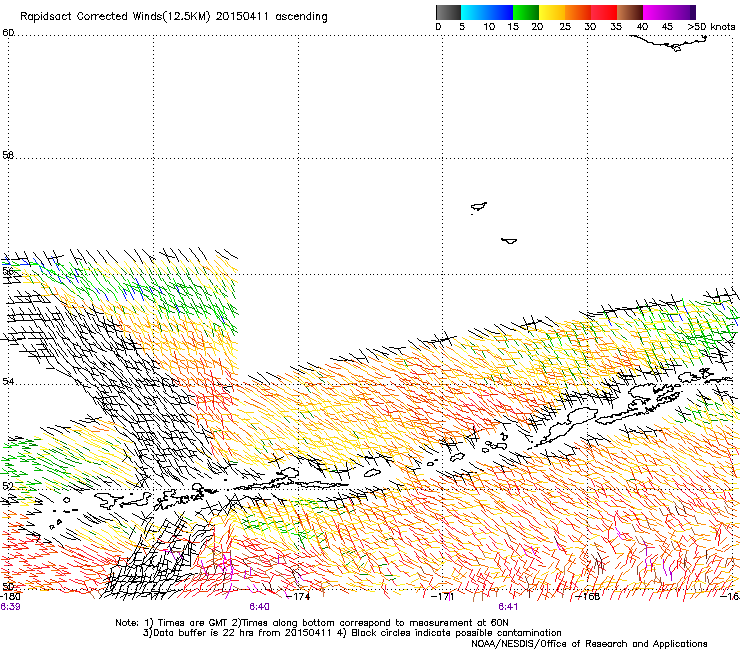
Task: Click the purple time label 6:41
Action: coord(508,607)
